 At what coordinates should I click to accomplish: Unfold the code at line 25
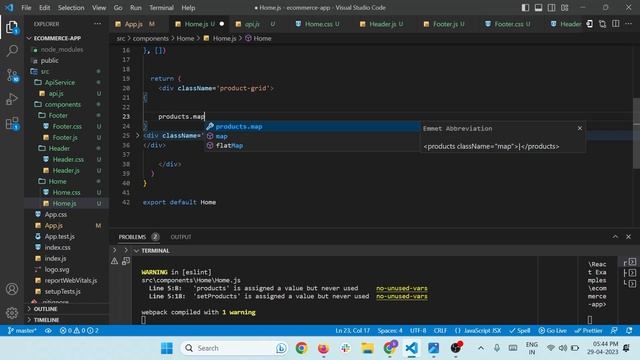coord(138,135)
